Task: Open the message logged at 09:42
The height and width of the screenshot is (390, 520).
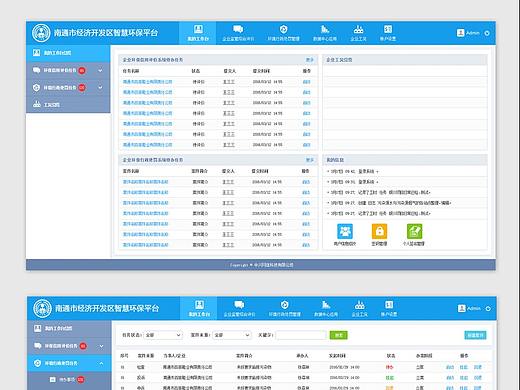Action: point(353,171)
